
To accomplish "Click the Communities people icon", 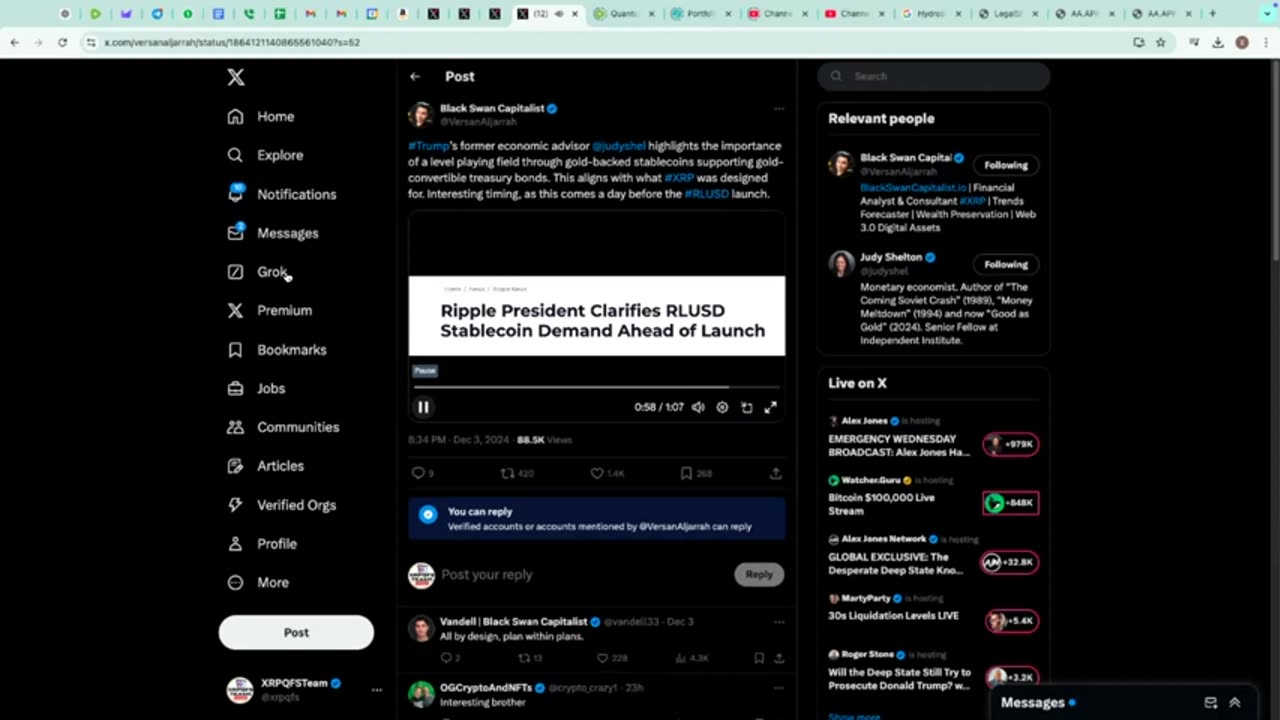I will pos(235,427).
